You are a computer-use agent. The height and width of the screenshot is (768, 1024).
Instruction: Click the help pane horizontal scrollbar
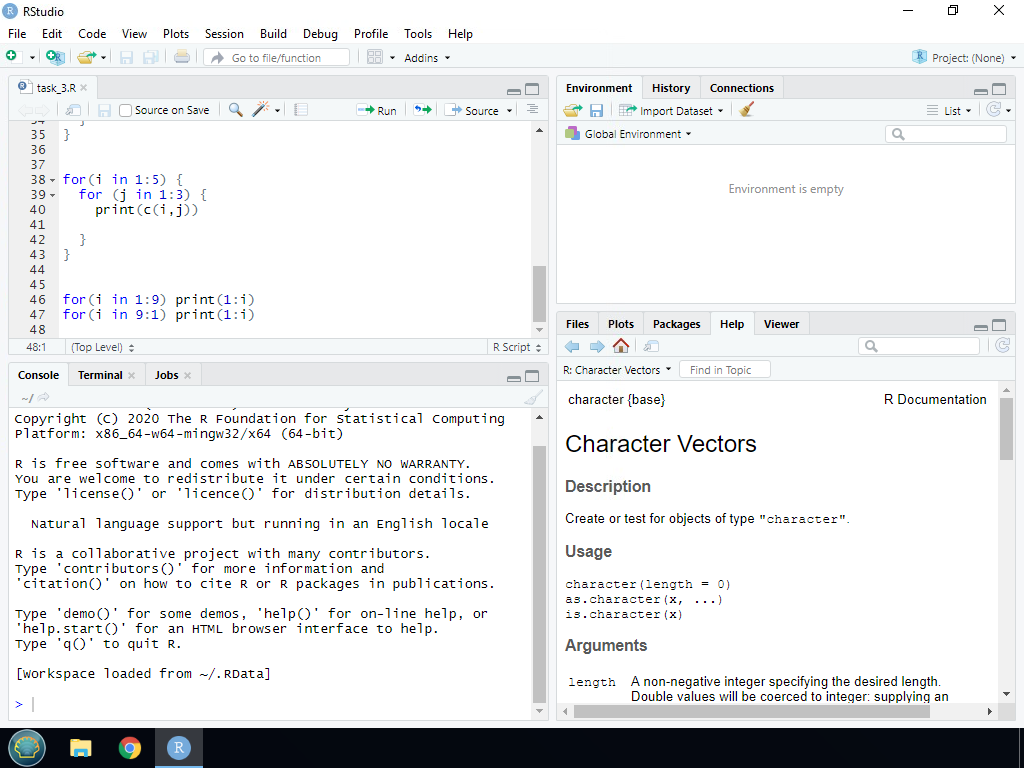click(752, 711)
